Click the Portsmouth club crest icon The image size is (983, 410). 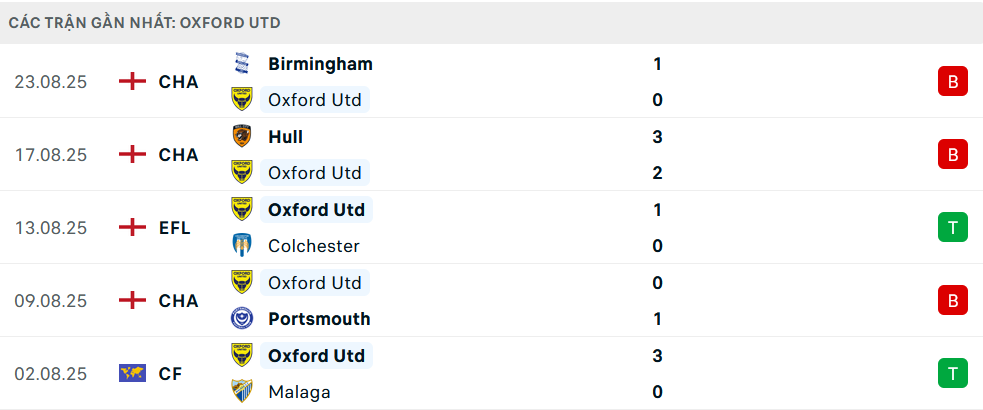pos(241,319)
